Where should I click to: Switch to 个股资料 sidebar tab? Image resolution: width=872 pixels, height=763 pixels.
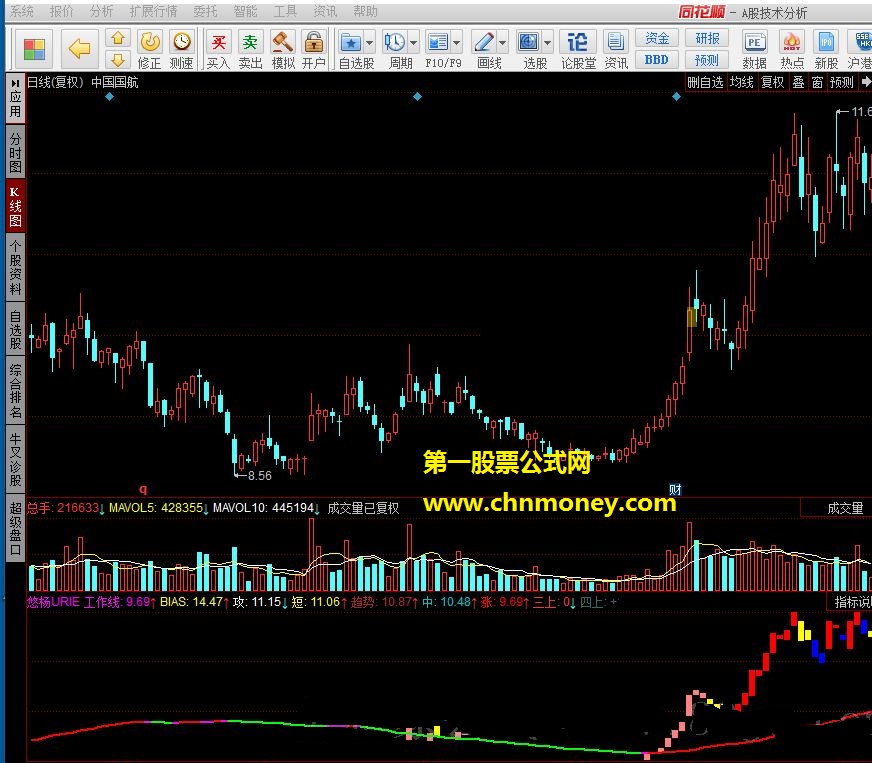[x=16, y=267]
